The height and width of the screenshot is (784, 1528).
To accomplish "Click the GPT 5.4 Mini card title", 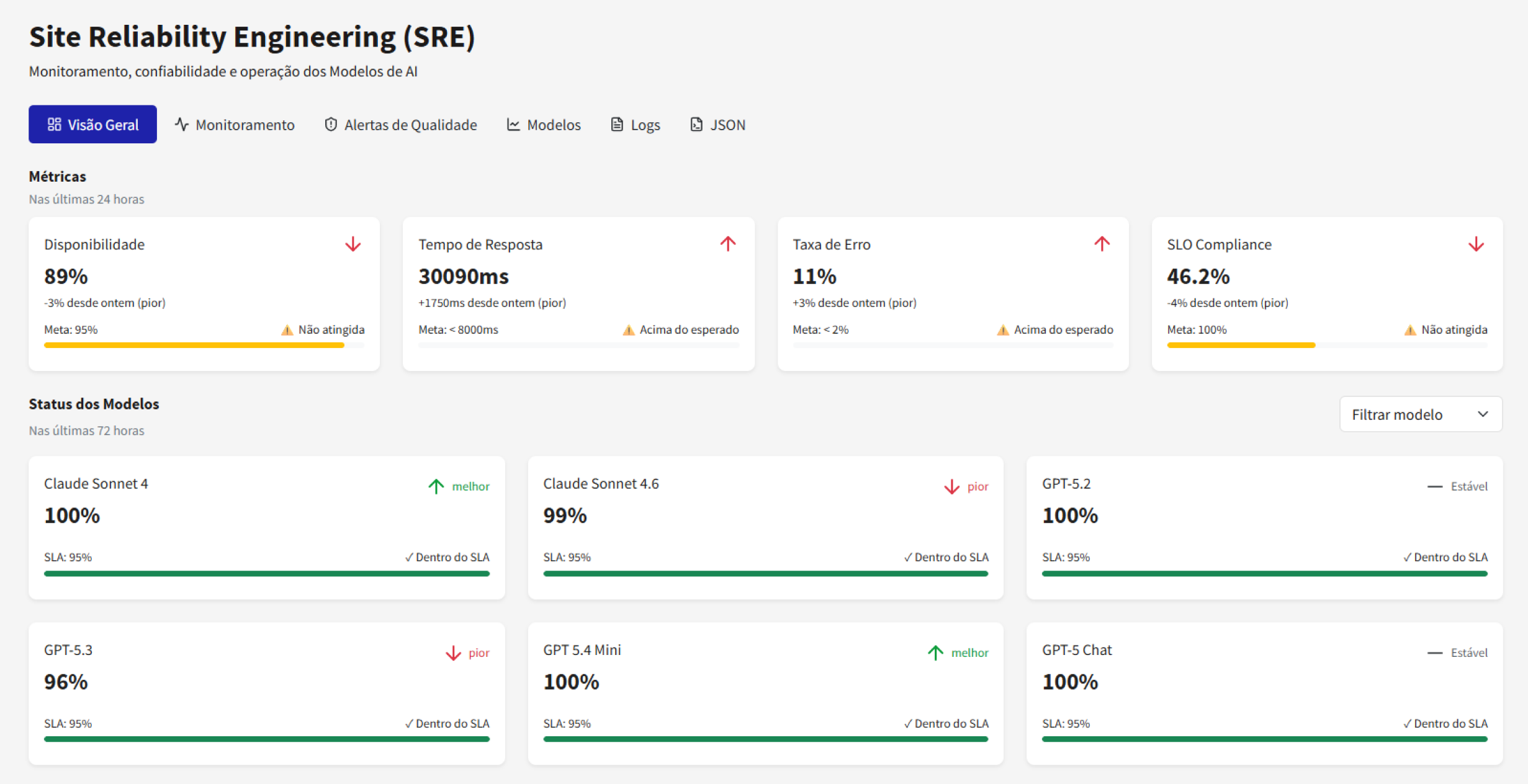I will 582,650.
